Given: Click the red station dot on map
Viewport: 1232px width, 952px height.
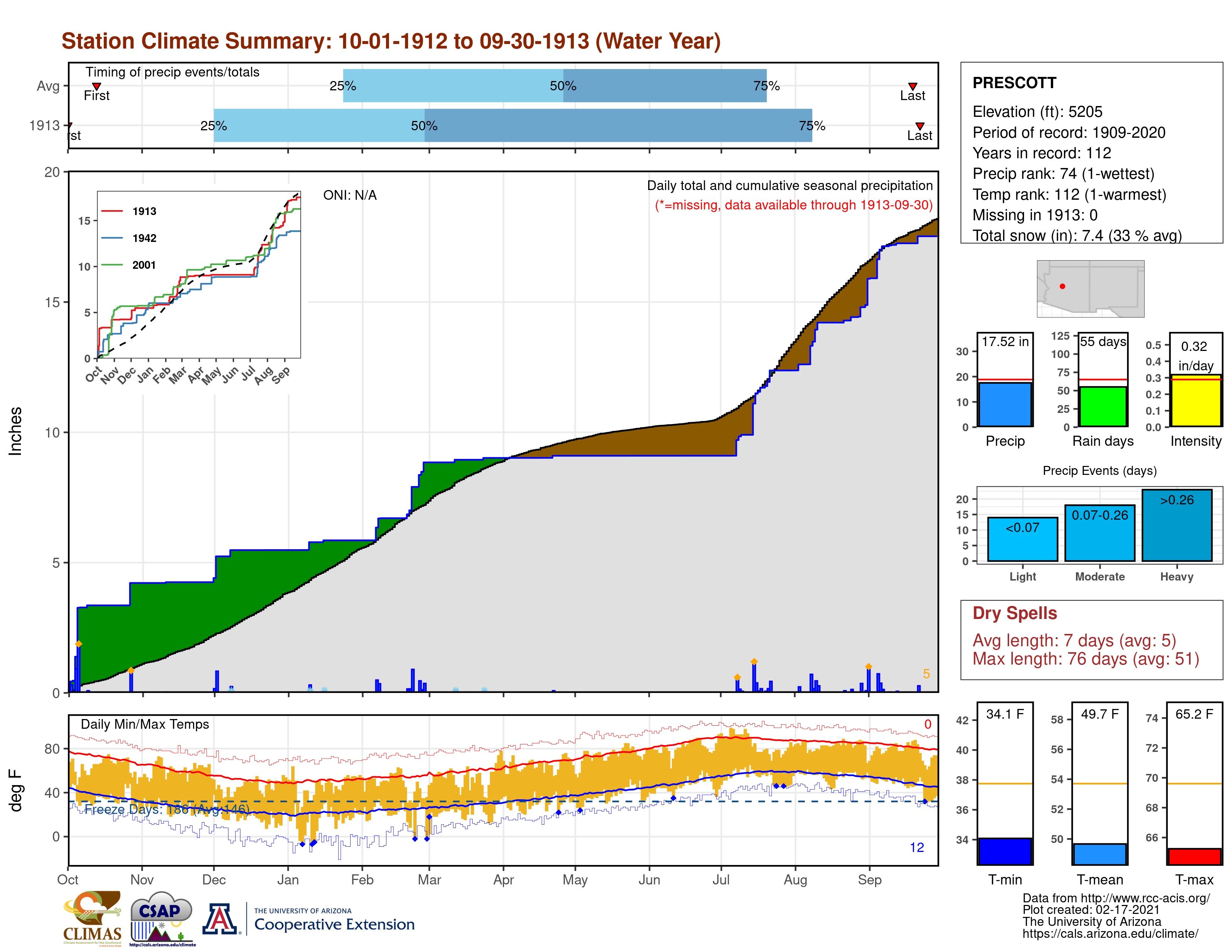Looking at the screenshot, I should (x=1062, y=286).
